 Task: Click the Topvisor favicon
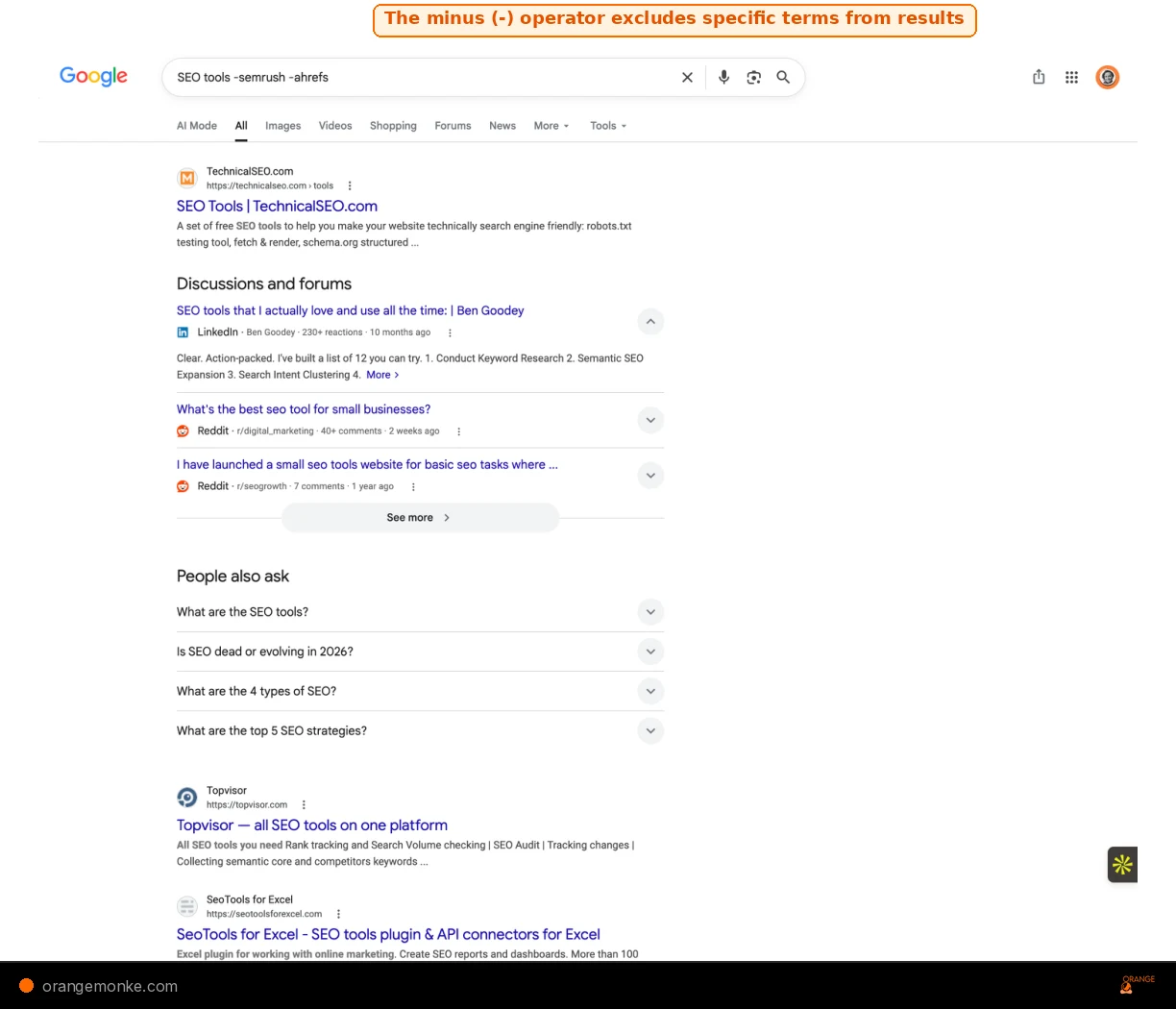click(x=187, y=797)
